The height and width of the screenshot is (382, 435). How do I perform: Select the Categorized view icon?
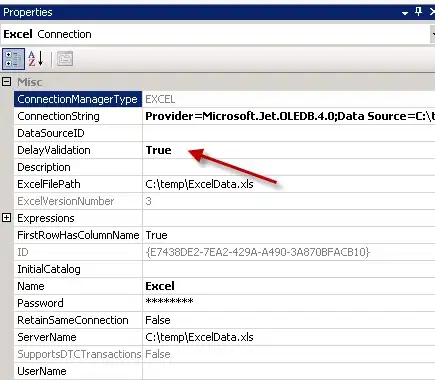click(13, 59)
